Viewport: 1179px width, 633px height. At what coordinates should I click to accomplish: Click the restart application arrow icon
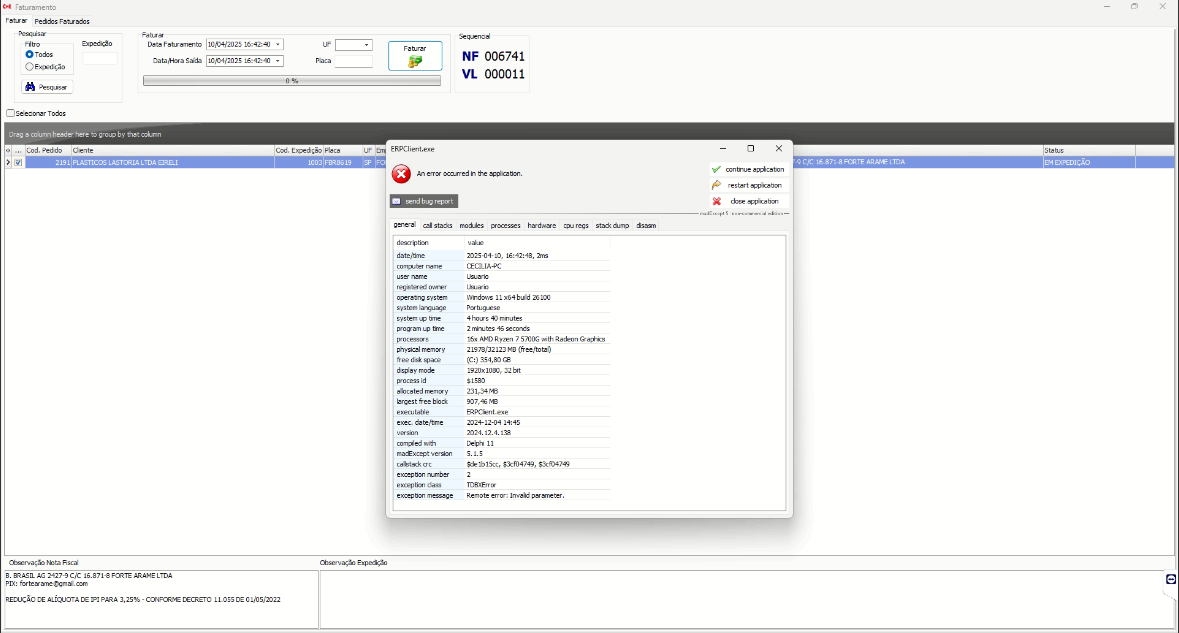pyautogui.click(x=716, y=185)
